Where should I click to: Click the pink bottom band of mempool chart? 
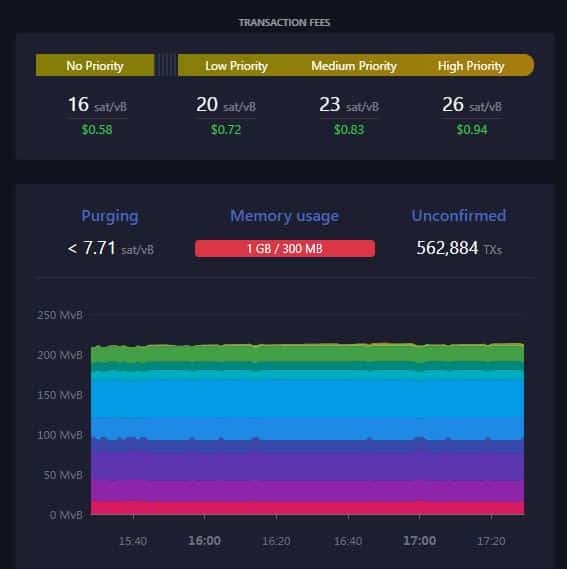point(307,508)
